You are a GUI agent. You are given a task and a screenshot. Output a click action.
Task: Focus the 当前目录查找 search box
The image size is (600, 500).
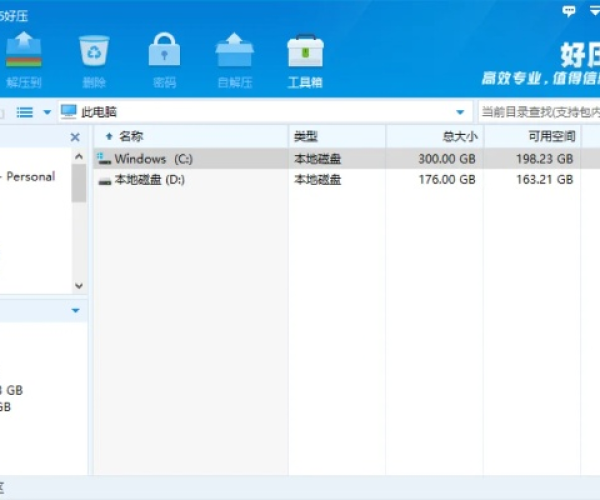[x=540, y=112]
